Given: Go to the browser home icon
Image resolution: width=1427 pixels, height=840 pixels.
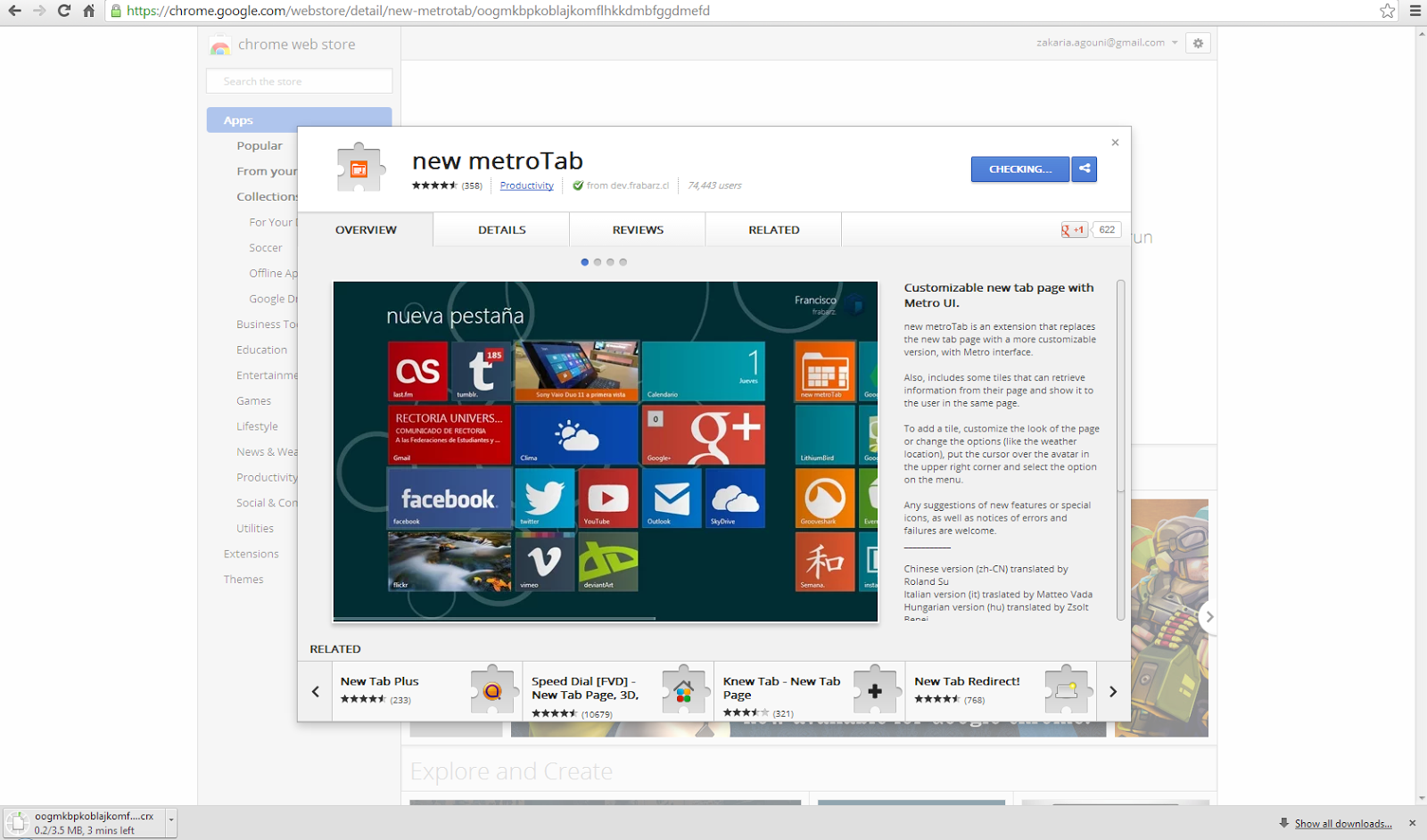Looking at the screenshot, I should coord(88,11).
